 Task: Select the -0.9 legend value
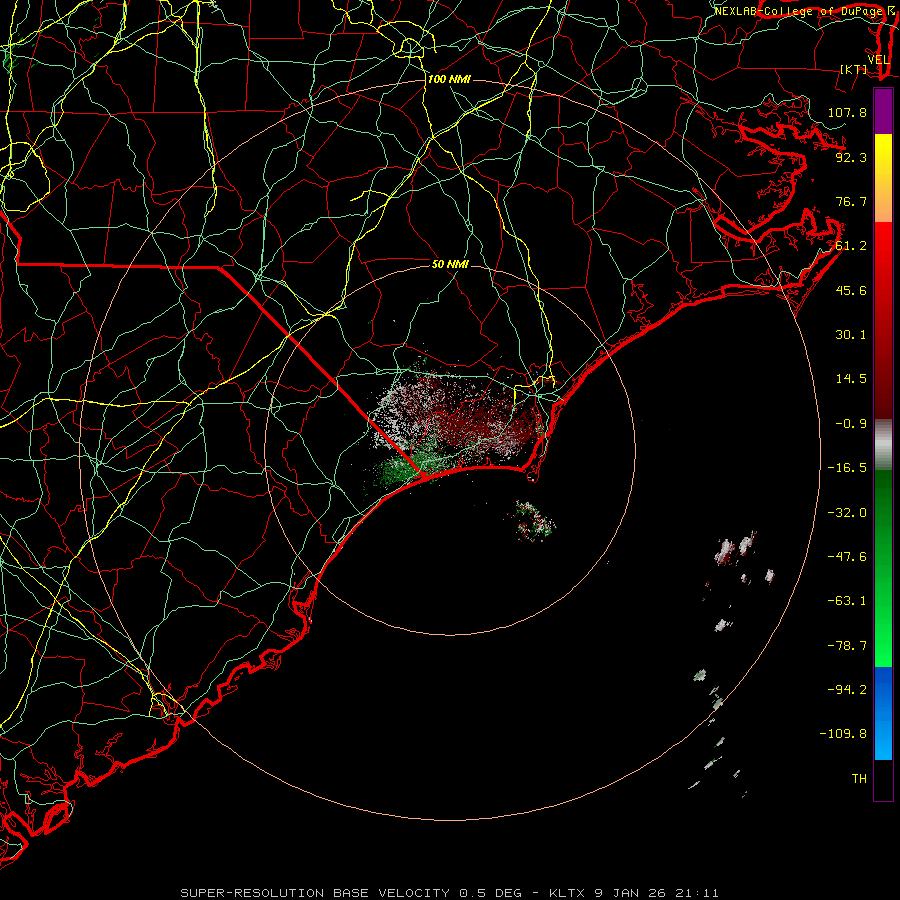(x=851, y=423)
